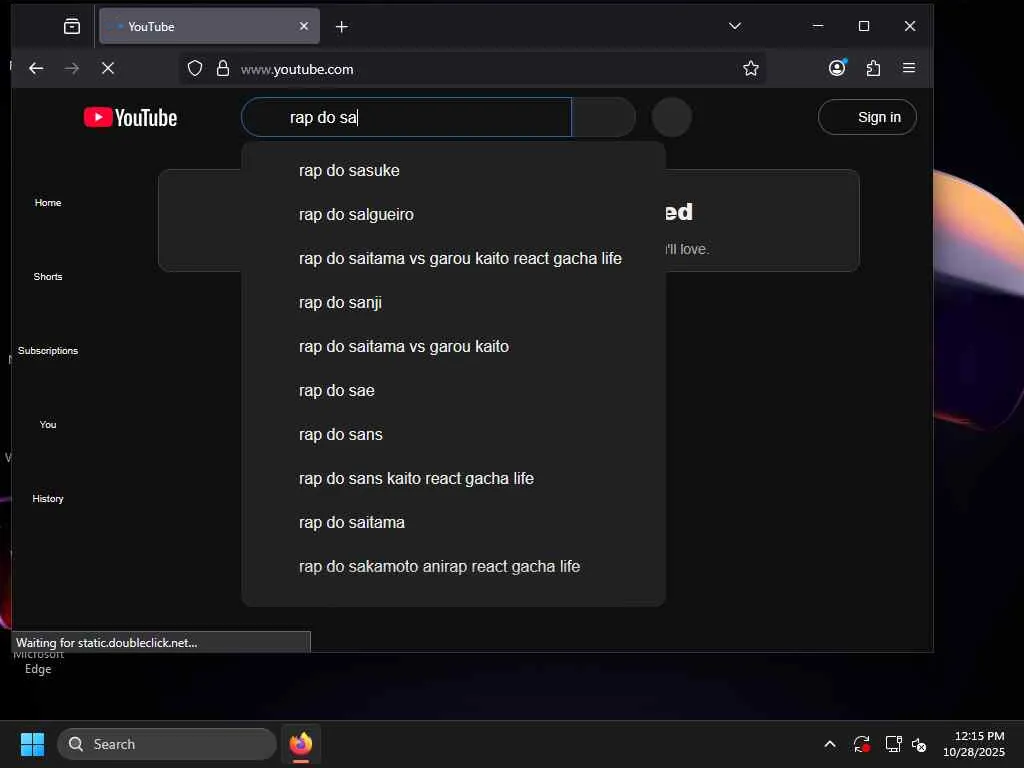The height and width of the screenshot is (768, 1024).
Task: Select suggestion "rap do sans"
Action: click(453, 434)
